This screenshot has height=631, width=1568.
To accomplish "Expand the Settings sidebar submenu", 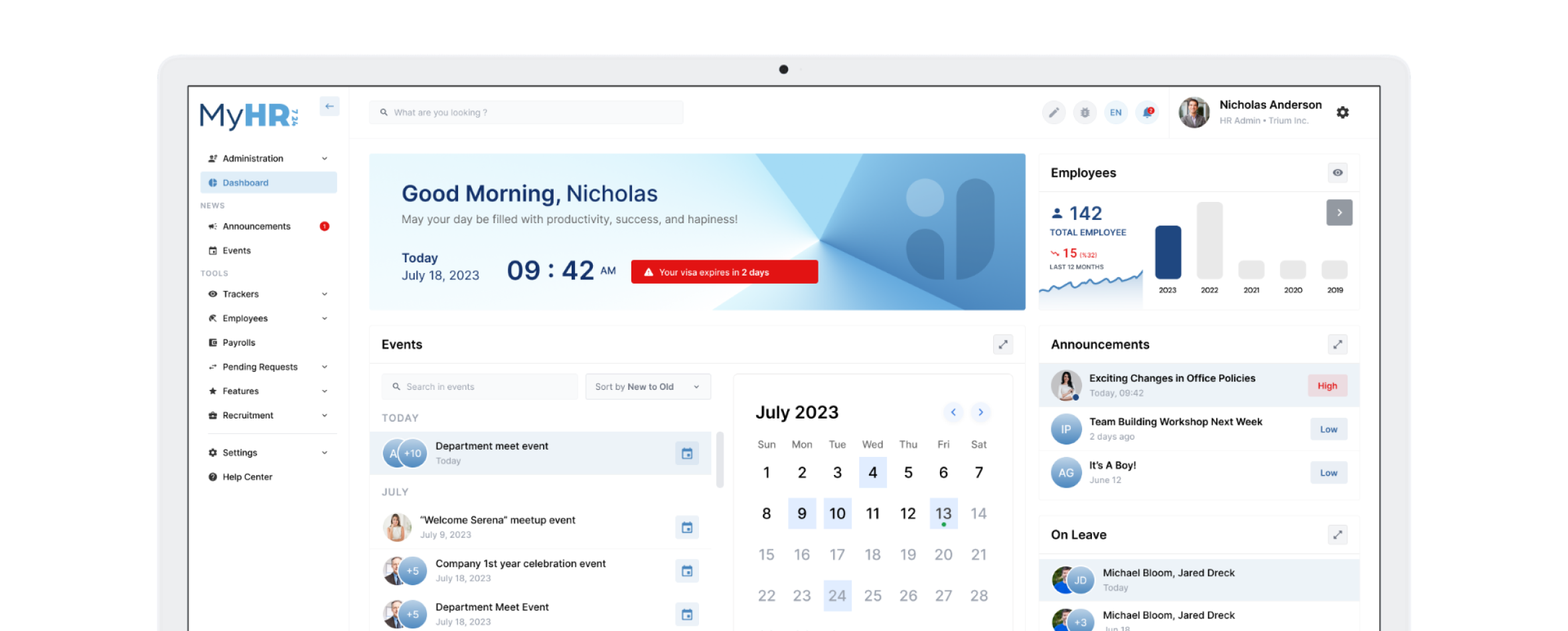I will [x=268, y=452].
